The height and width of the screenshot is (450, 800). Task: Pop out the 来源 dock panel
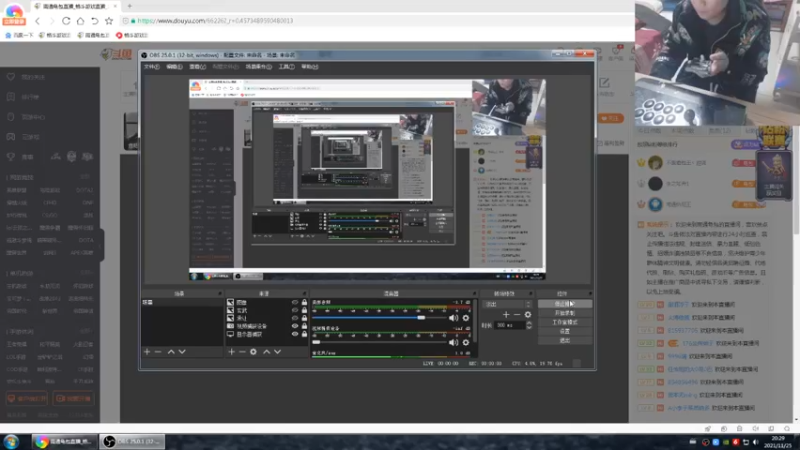[305, 294]
